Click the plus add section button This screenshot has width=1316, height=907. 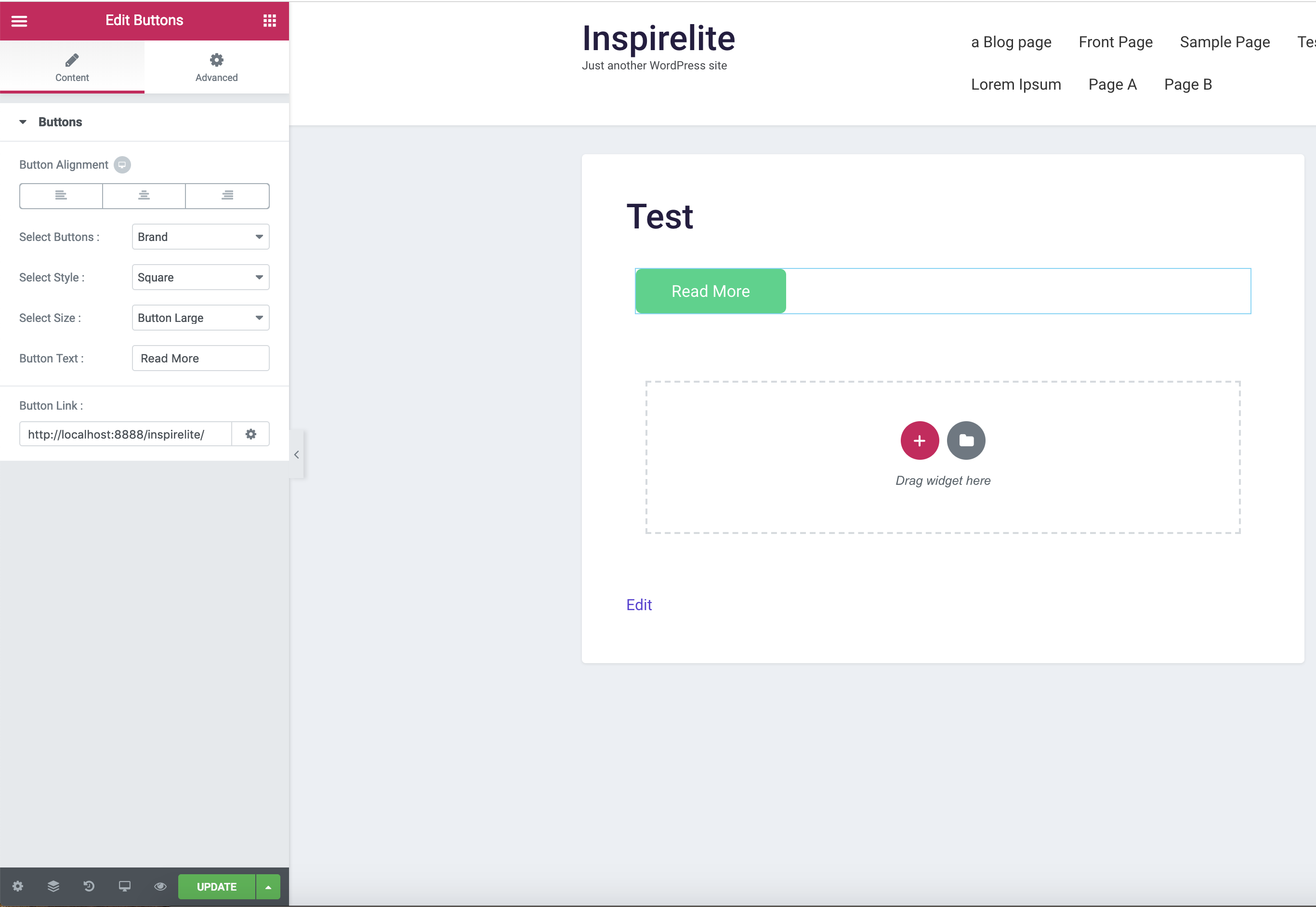coord(919,440)
